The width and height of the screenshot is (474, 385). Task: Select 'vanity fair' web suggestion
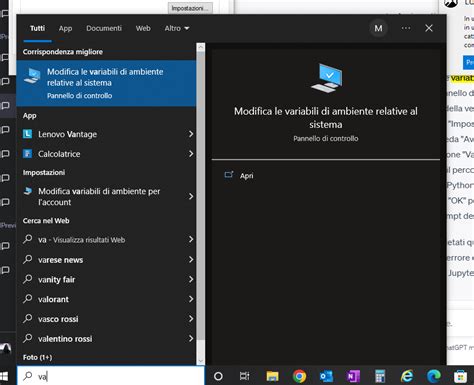click(x=106, y=279)
